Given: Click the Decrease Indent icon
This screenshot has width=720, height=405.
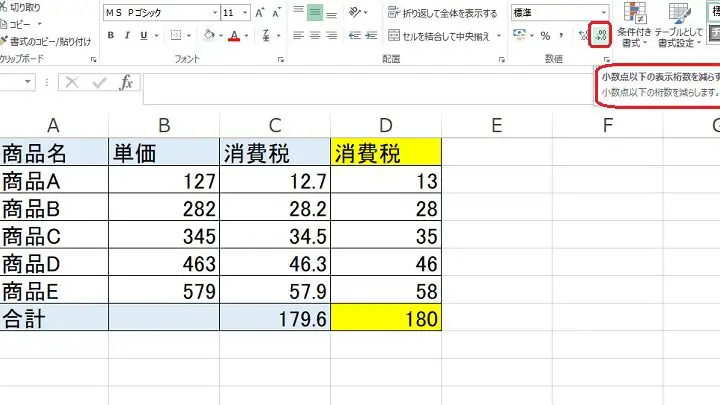Looking at the screenshot, I should (x=354, y=35).
